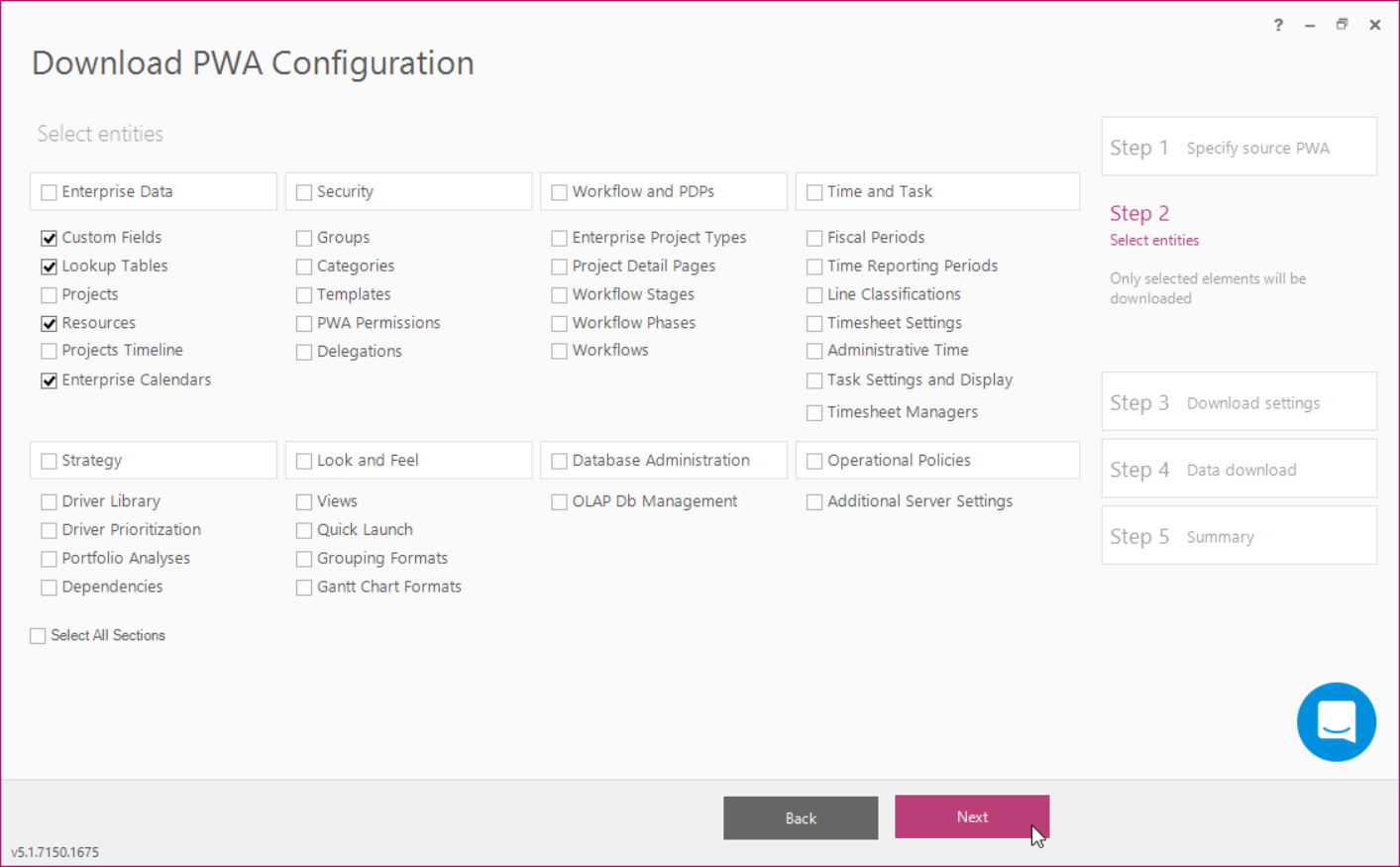
Task: Check the Driver Library checkbox
Action: (x=49, y=502)
